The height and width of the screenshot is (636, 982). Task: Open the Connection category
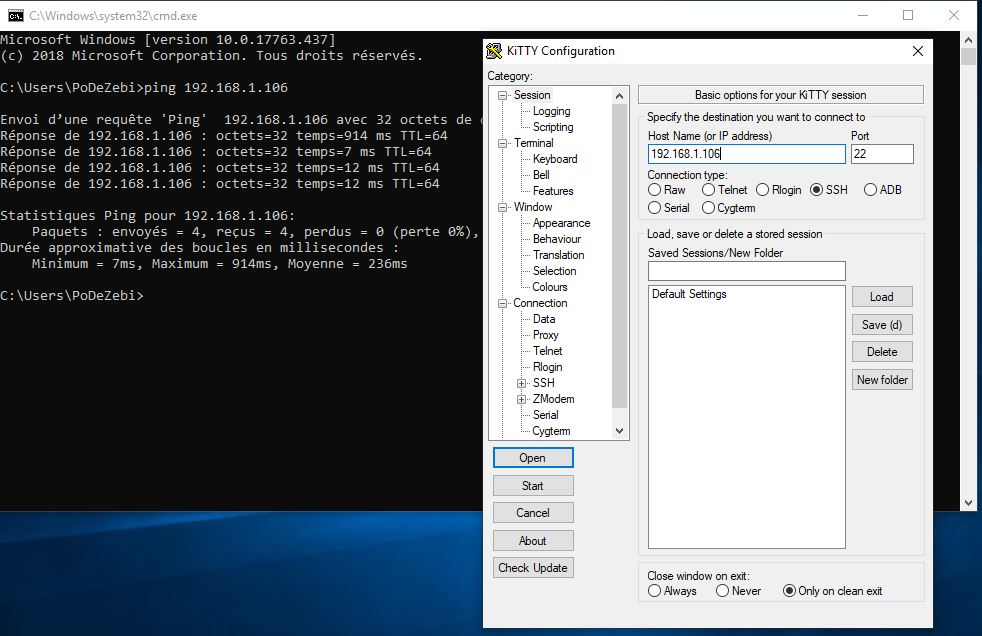(x=540, y=303)
